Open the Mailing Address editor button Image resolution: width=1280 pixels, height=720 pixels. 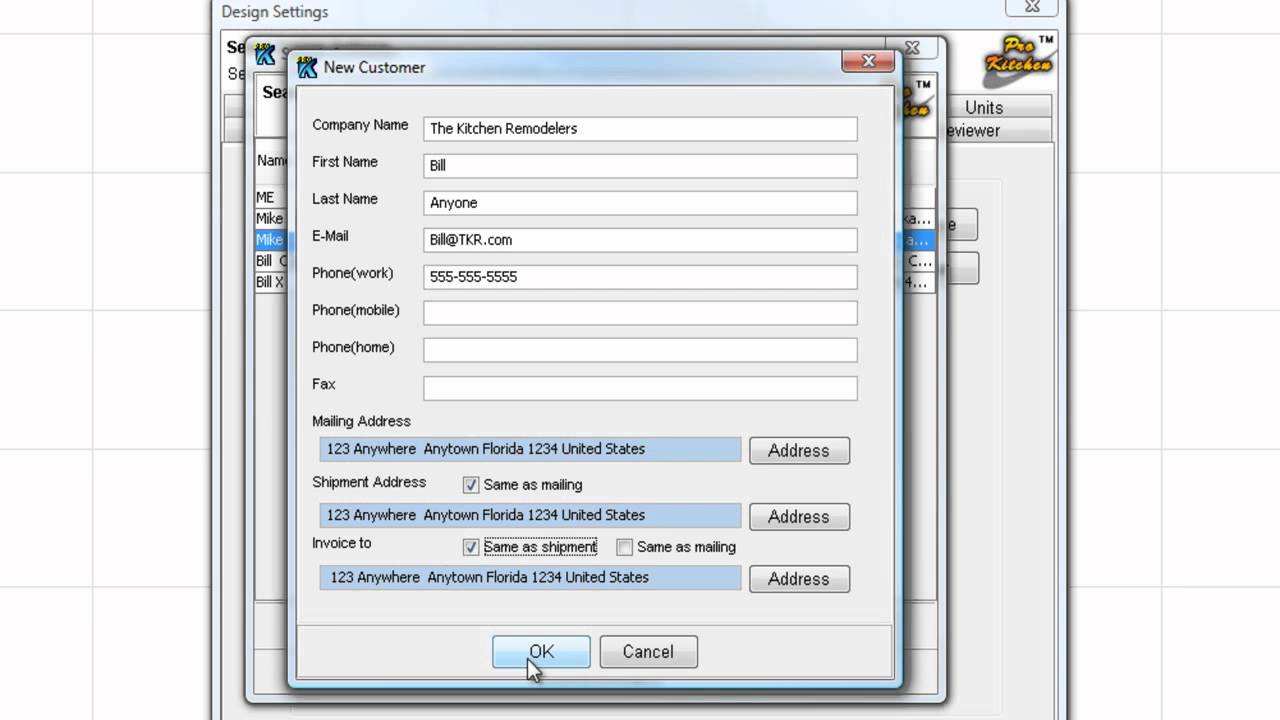pyautogui.click(x=799, y=451)
